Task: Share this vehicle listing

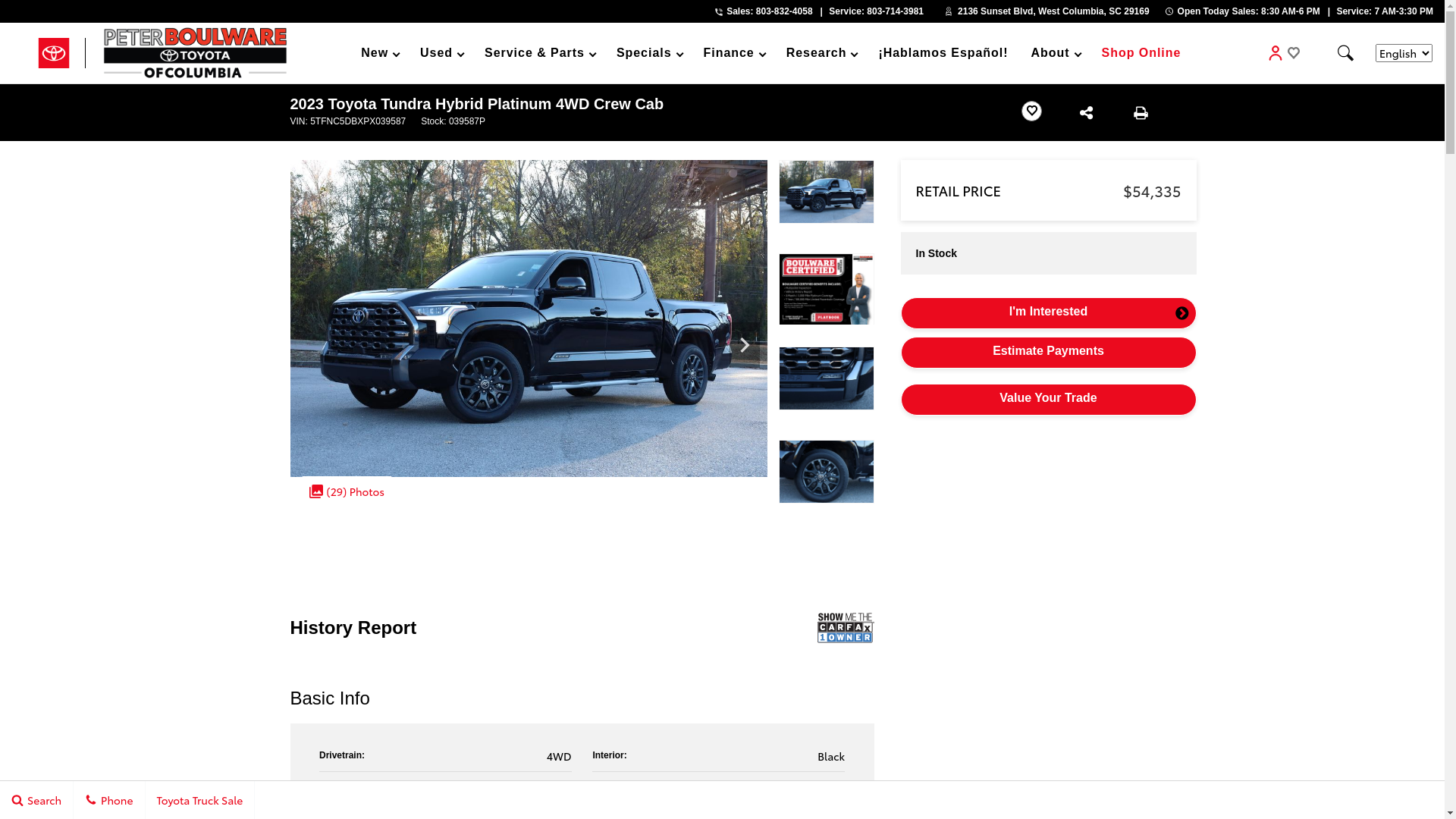Action: (1086, 113)
